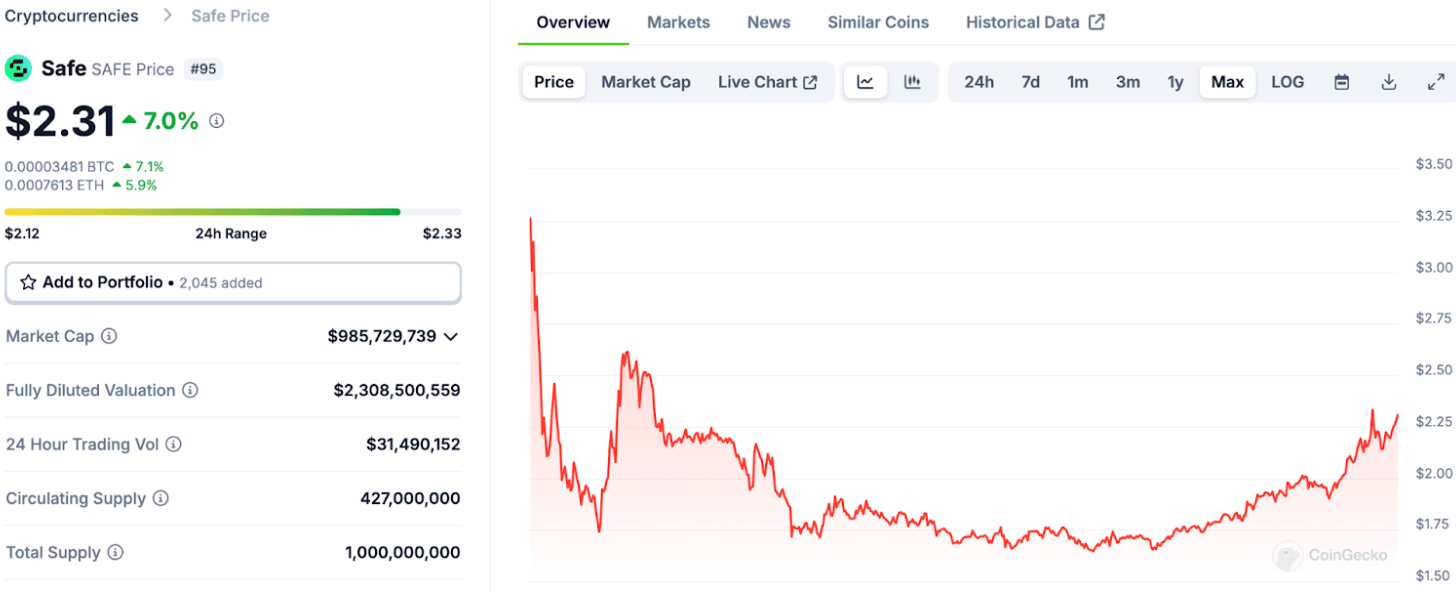Click the Market Cap info icon
This screenshot has height=592, width=1456.
(109, 336)
